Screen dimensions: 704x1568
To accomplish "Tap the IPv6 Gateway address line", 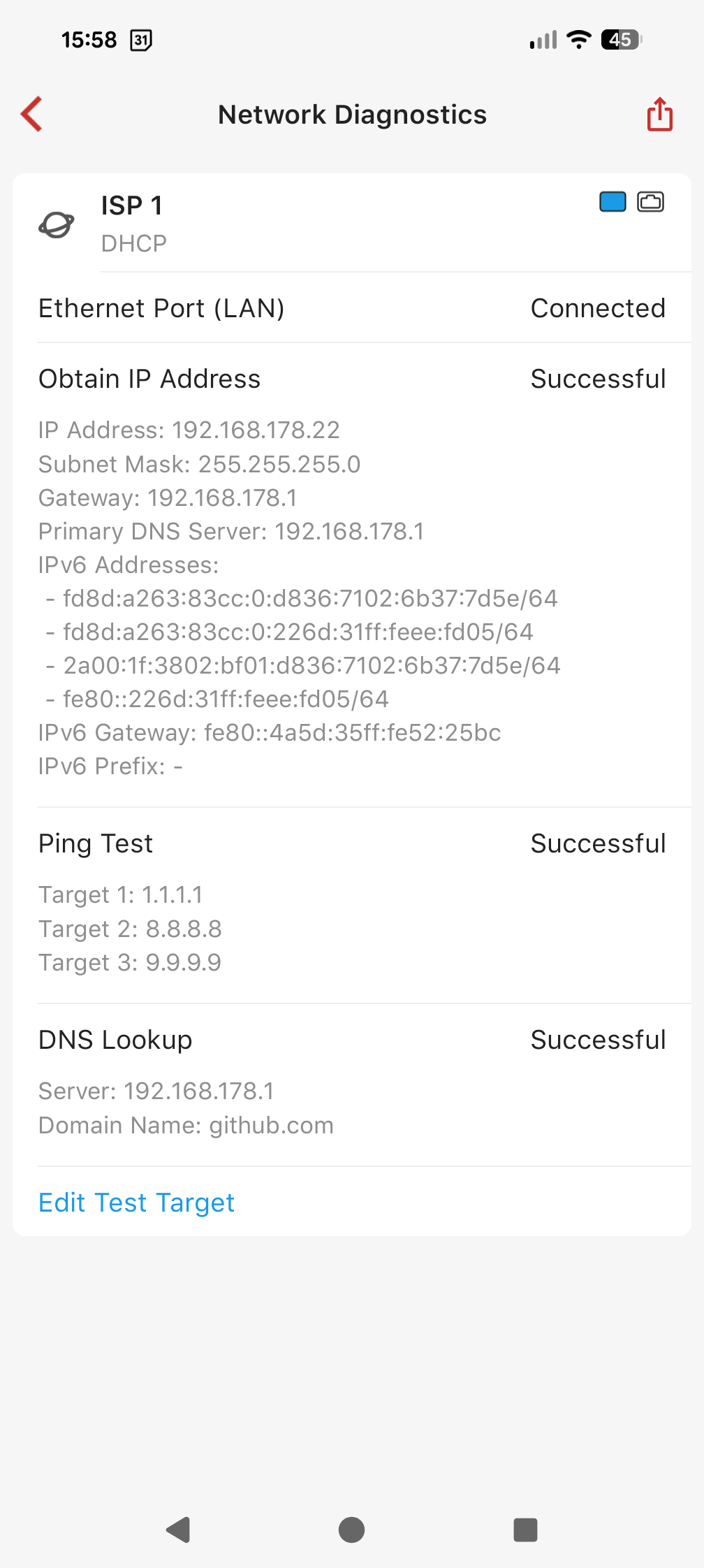I will coord(270,732).
